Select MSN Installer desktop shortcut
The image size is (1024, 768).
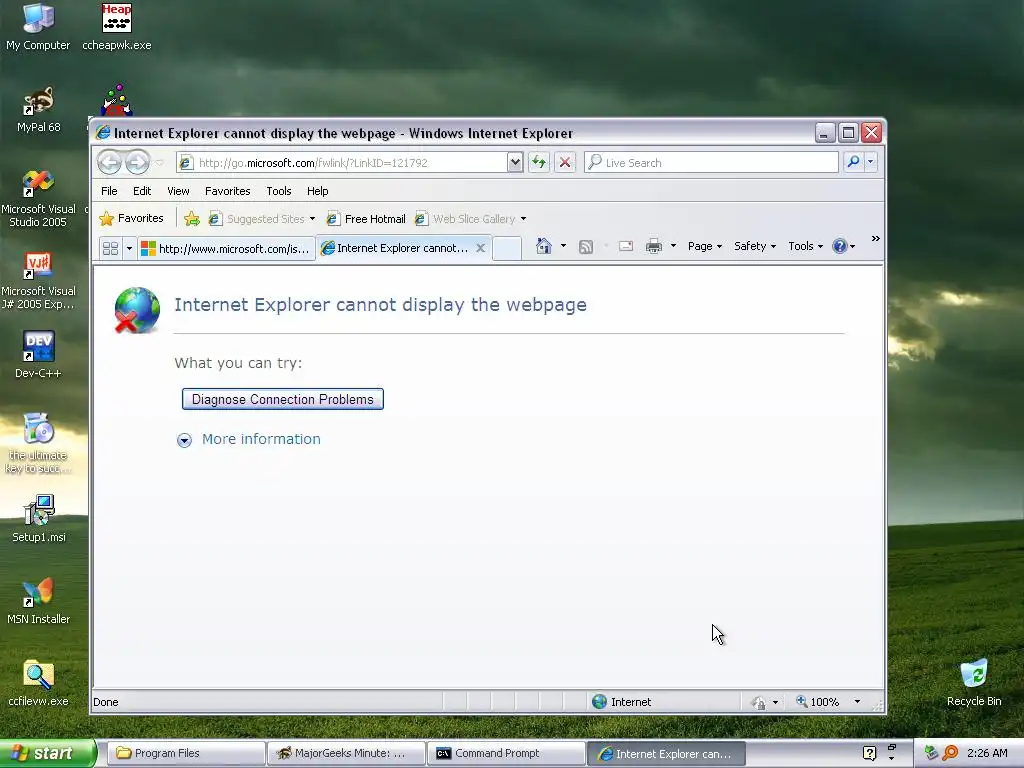38,601
